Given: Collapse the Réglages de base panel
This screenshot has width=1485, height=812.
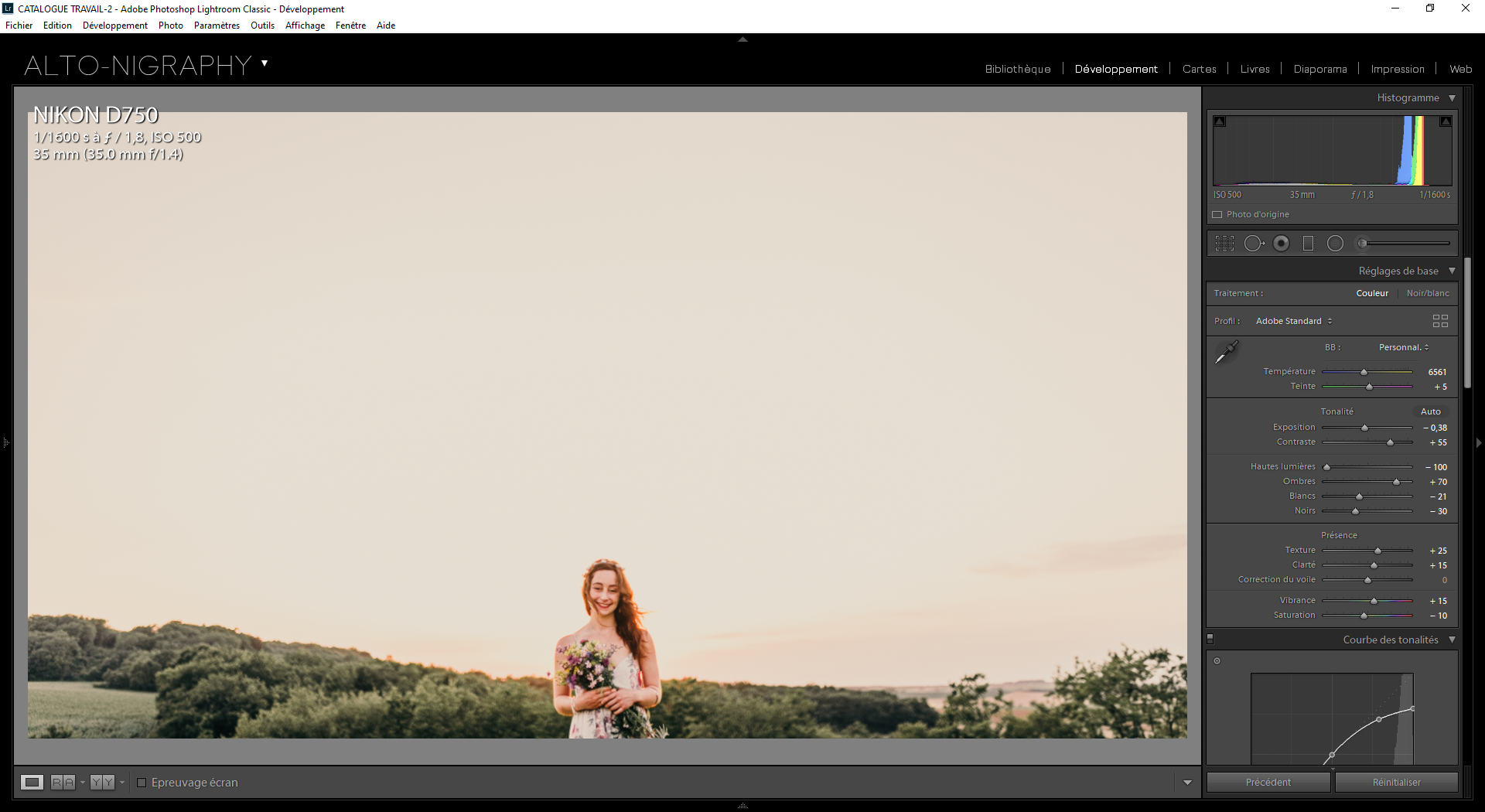Looking at the screenshot, I should coord(1452,271).
